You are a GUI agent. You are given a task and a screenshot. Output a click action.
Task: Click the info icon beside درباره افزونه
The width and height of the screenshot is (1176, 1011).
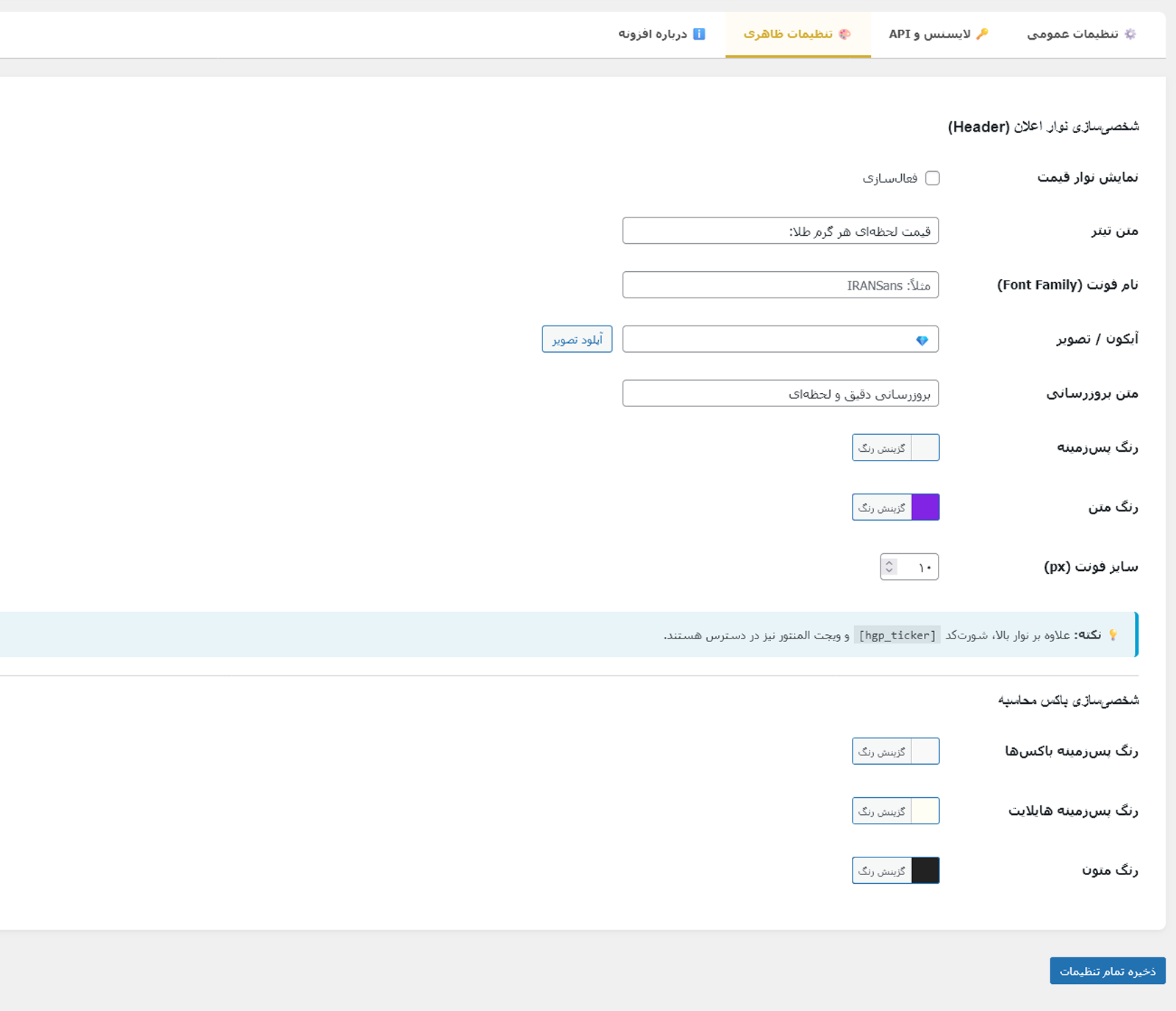pyautogui.click(x=699, y=34)
